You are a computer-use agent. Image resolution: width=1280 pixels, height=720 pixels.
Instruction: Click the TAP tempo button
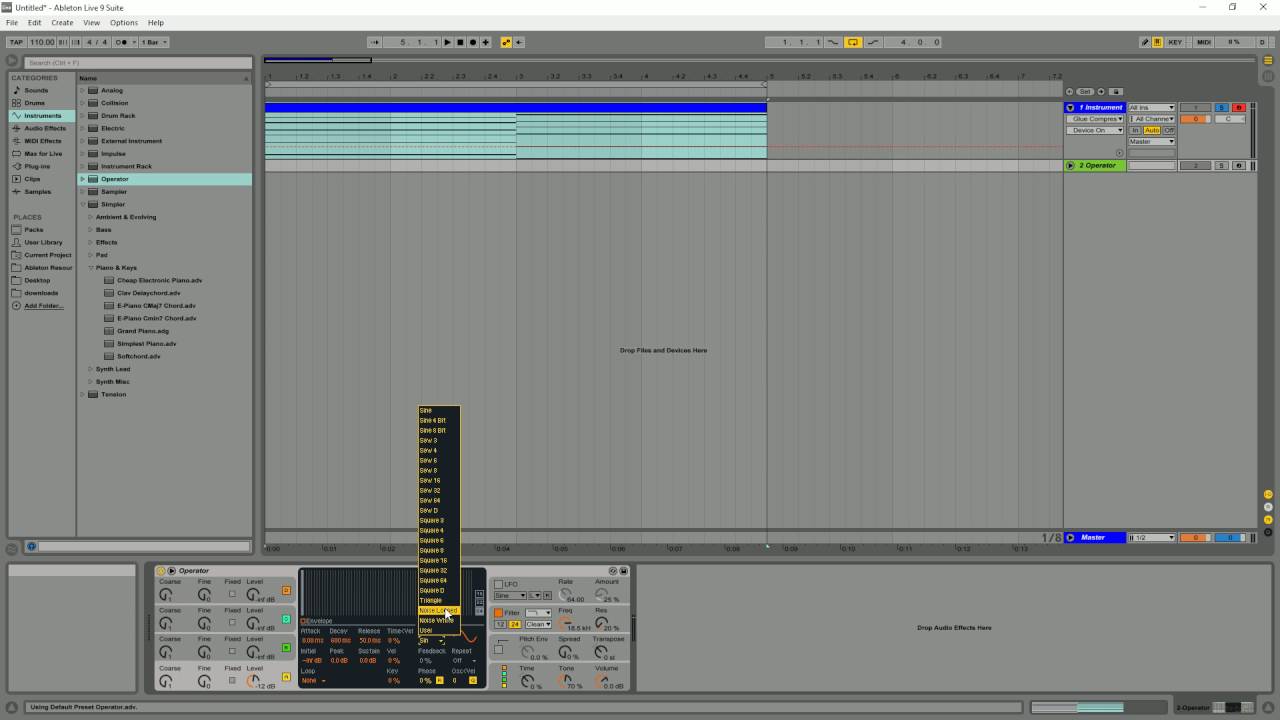[x=16, y=42]
